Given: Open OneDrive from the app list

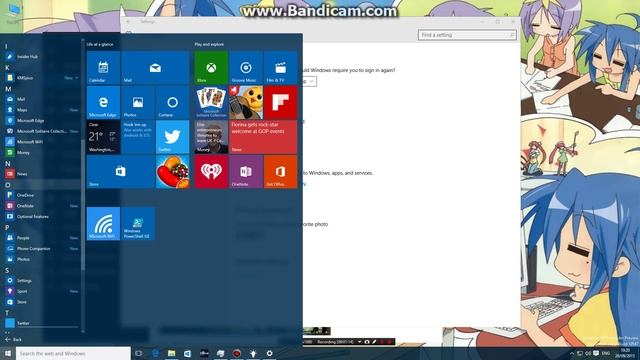Looking at the screenshot, I should coord(42,195).
